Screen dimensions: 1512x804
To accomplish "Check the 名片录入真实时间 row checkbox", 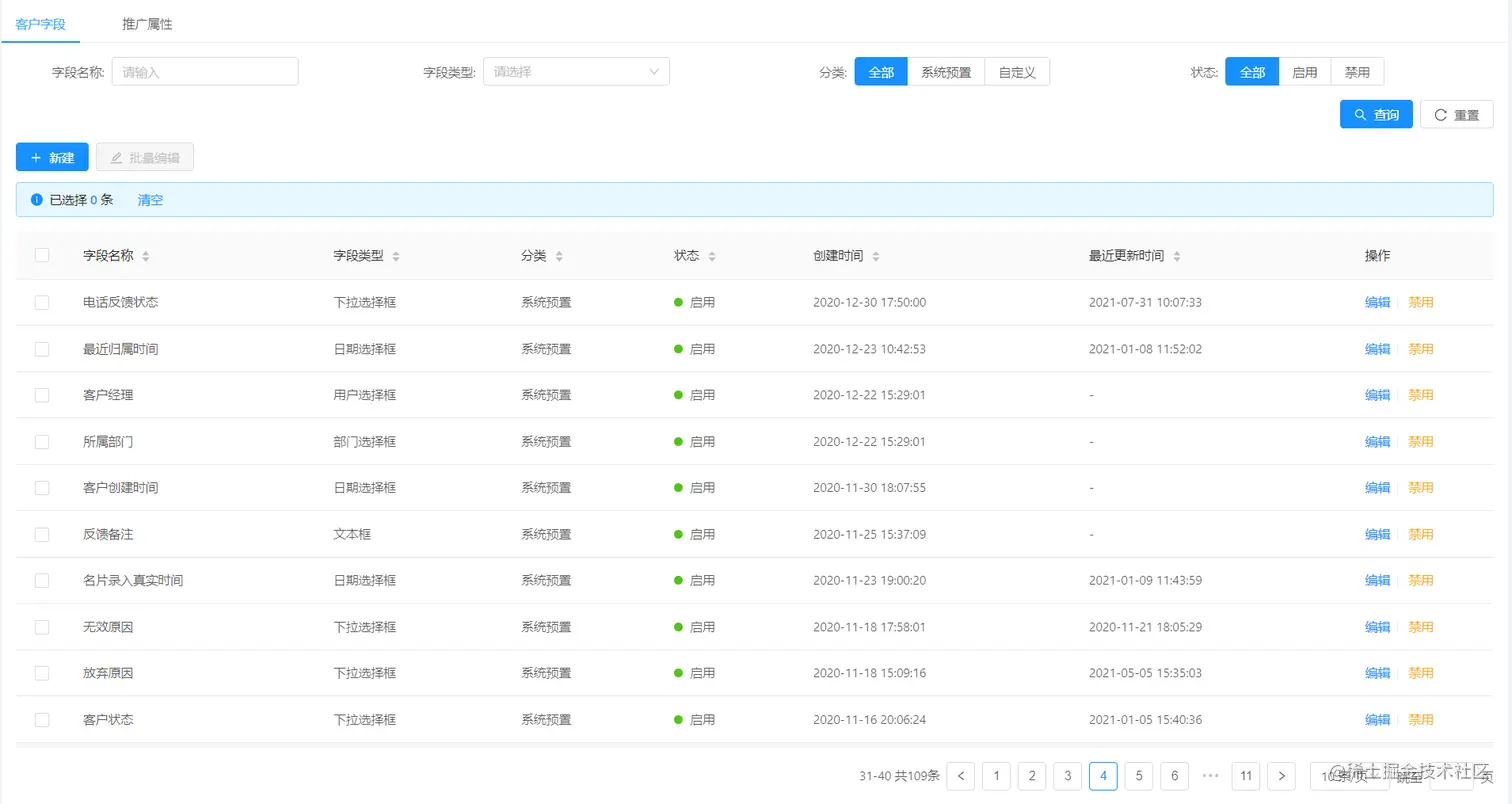I will click(x=42, y=580).
